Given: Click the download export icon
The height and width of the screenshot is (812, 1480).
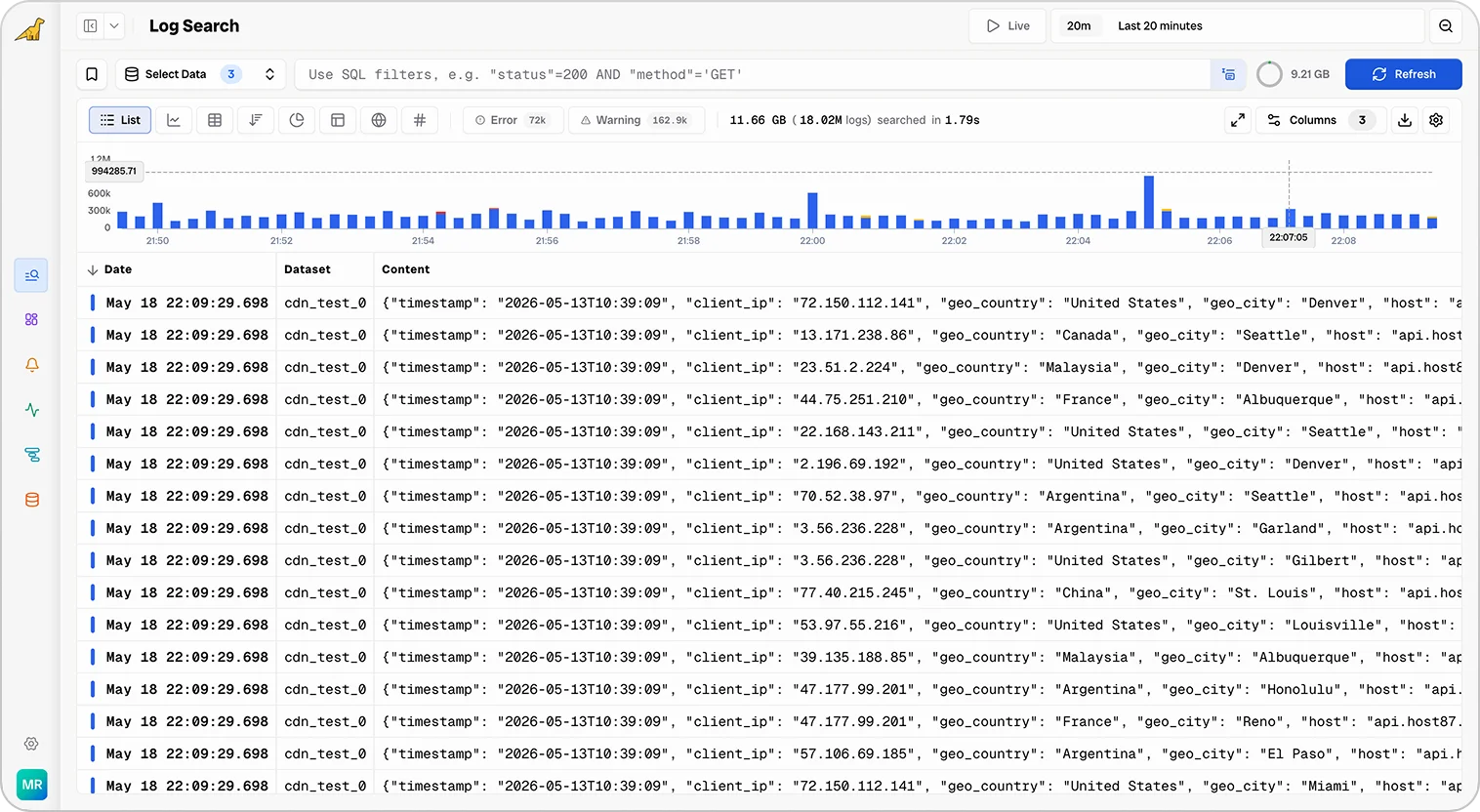Looking at the screenshot, I should pos(1405,120).
